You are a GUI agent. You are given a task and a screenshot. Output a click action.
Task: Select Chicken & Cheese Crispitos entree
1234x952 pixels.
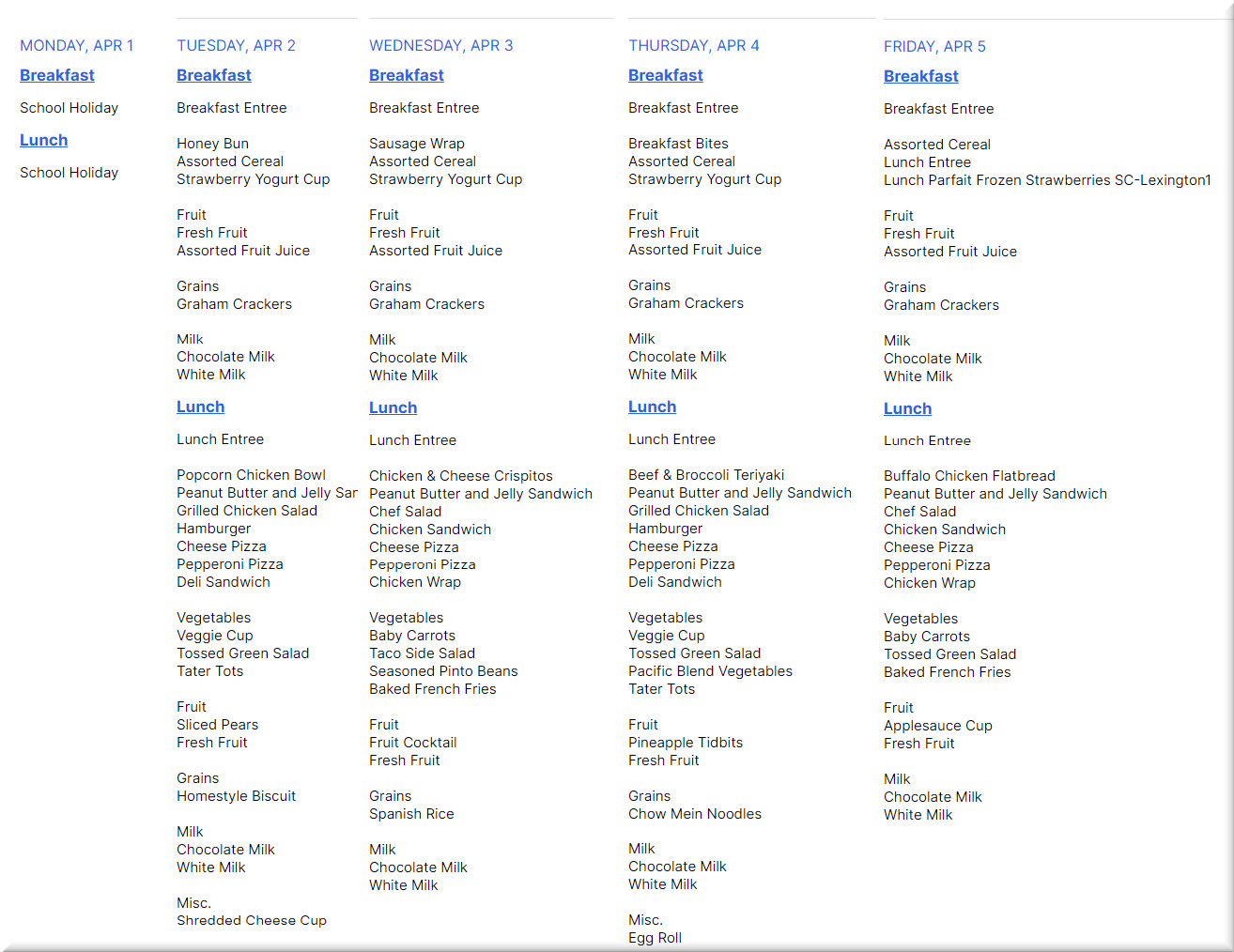pos(461,476)
